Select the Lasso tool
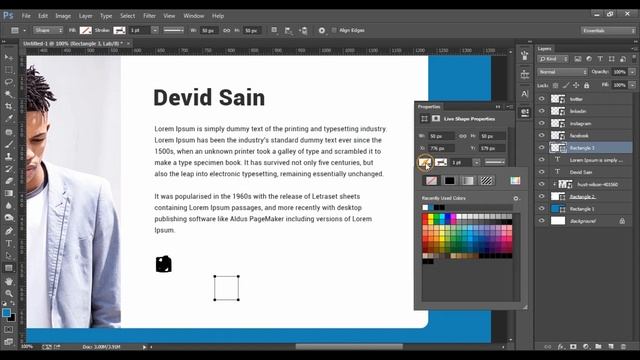This screenshot has height=360, width=640. click(9, 82)
